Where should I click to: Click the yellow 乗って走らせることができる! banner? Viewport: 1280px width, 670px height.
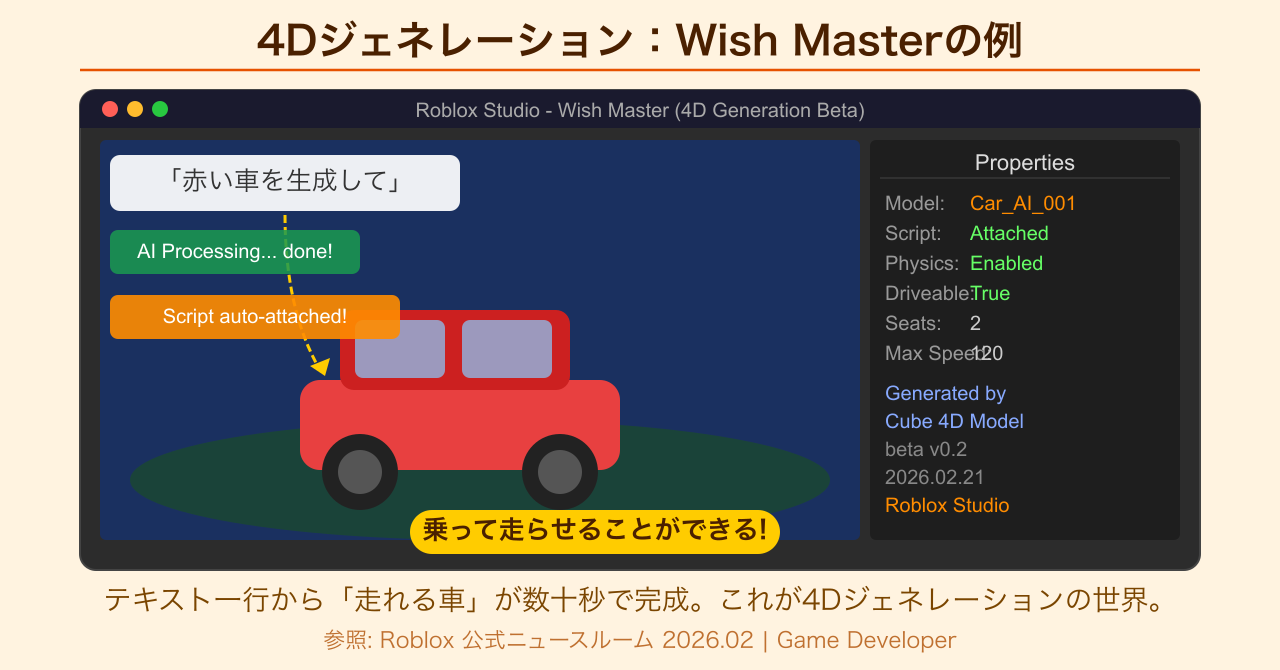click(x=595, y=530)
